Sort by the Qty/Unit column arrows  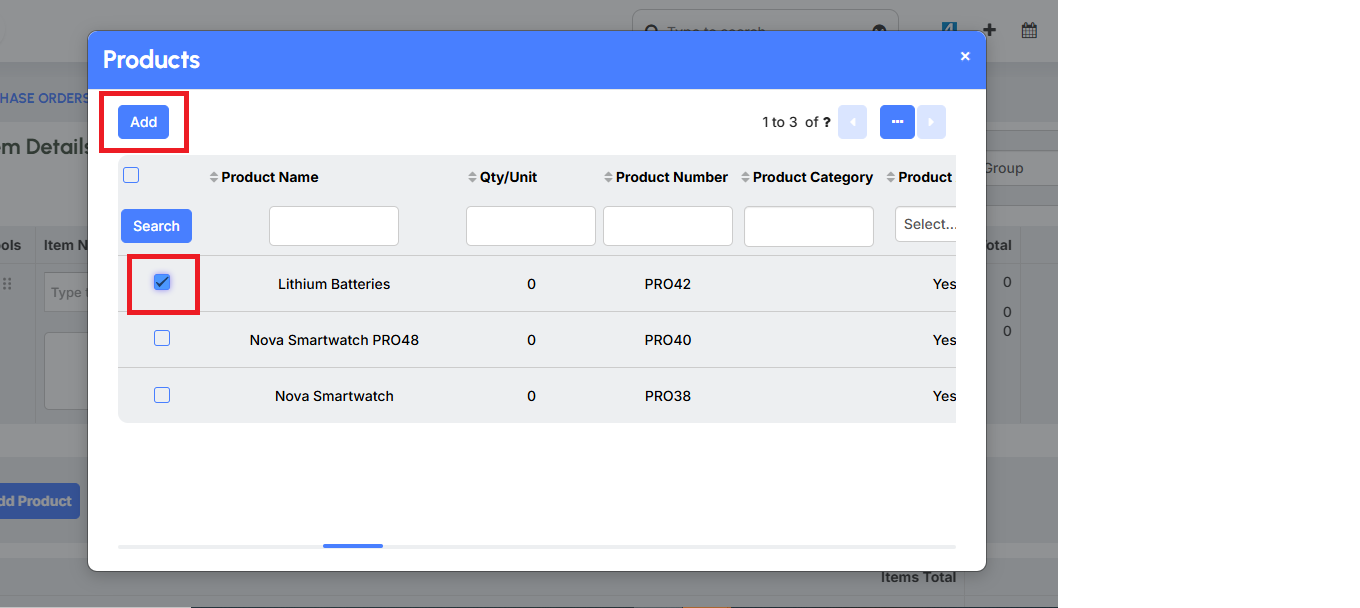(470, 176)
